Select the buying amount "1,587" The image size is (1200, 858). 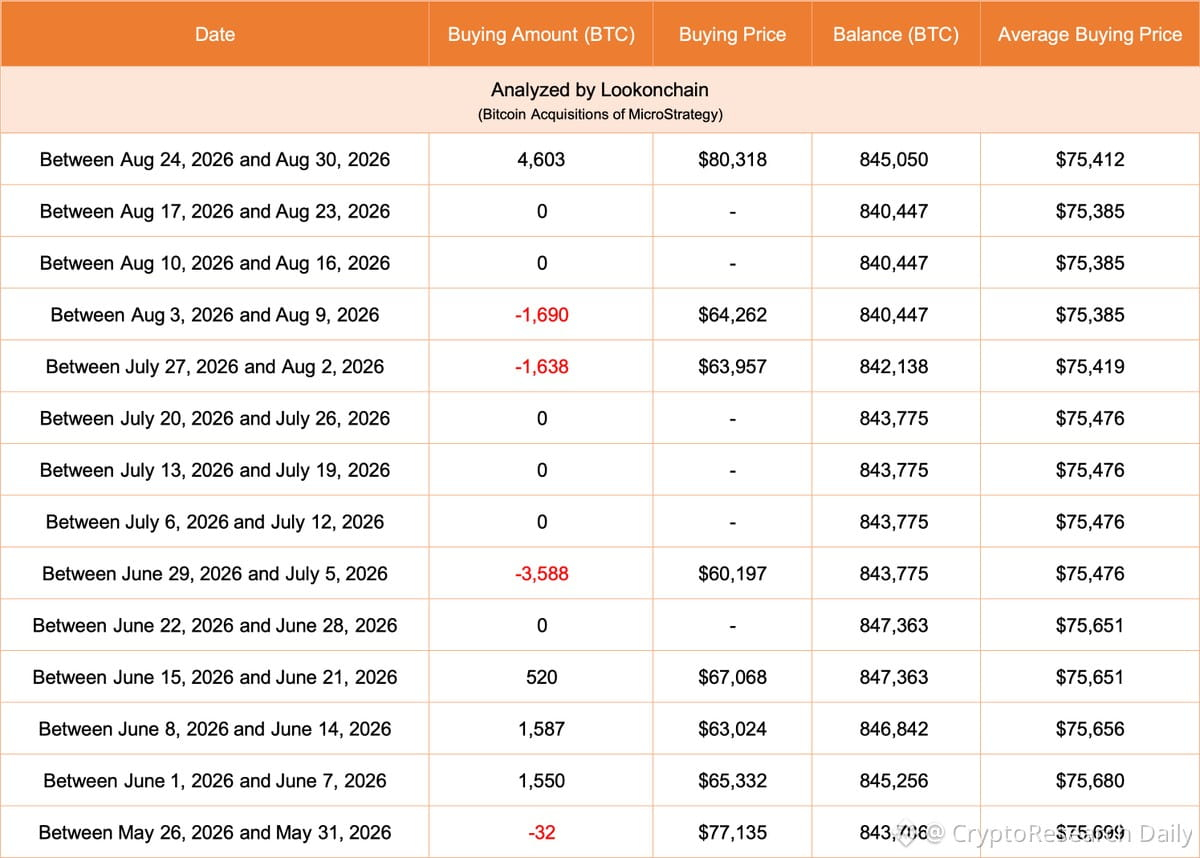[541, 729]
